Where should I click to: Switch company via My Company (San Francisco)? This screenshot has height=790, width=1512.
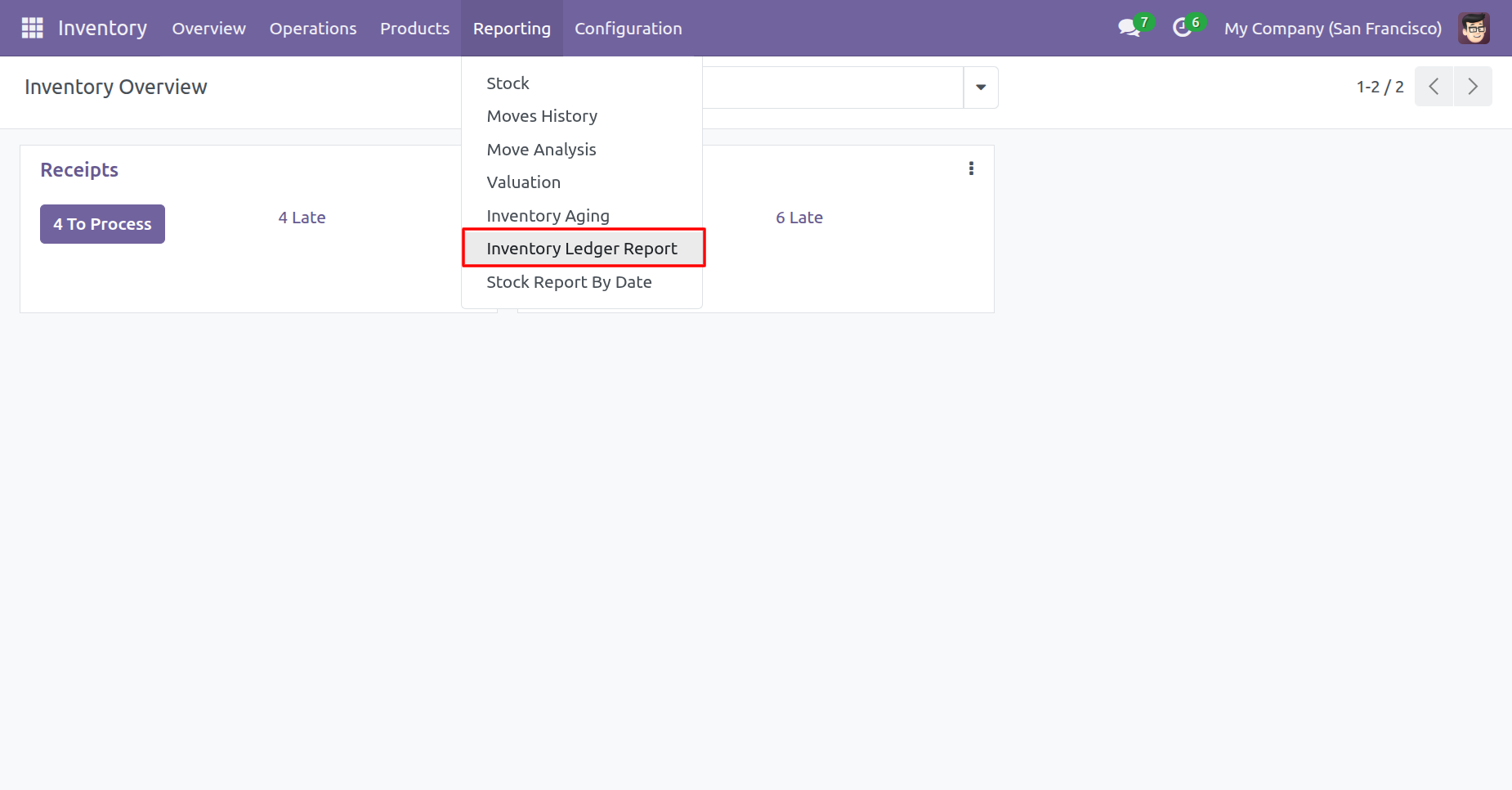point(1332,29)
